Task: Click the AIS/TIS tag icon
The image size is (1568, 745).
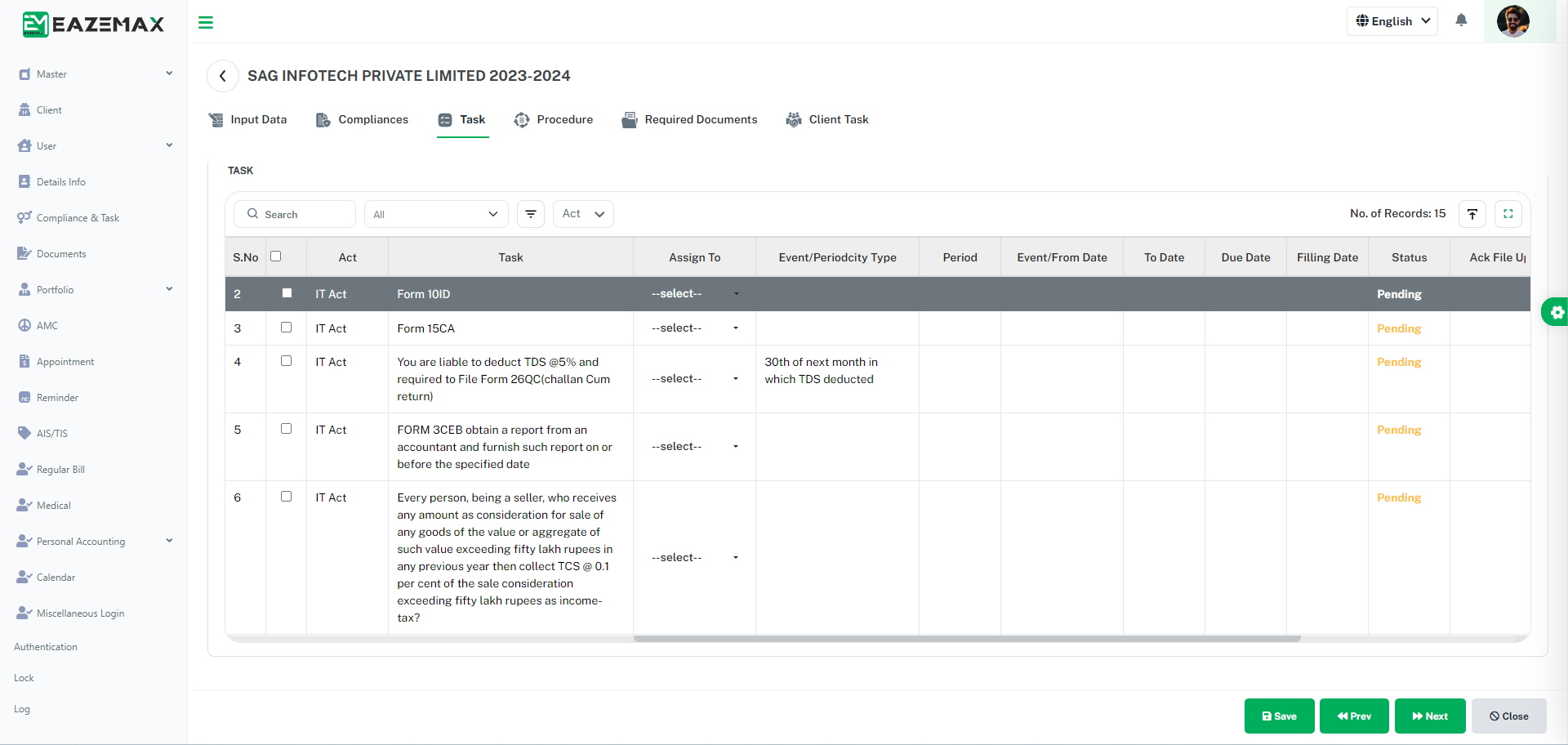Action: coord(24,434)
